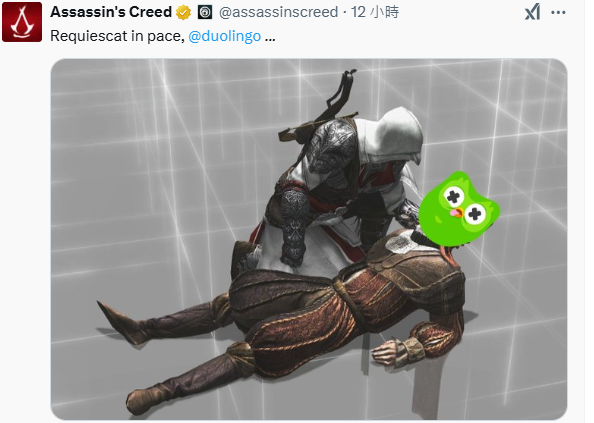Click the "Requiescat in pace" tweet text
This screenshot has height=423, width=594.
click(x=117, y=36)
